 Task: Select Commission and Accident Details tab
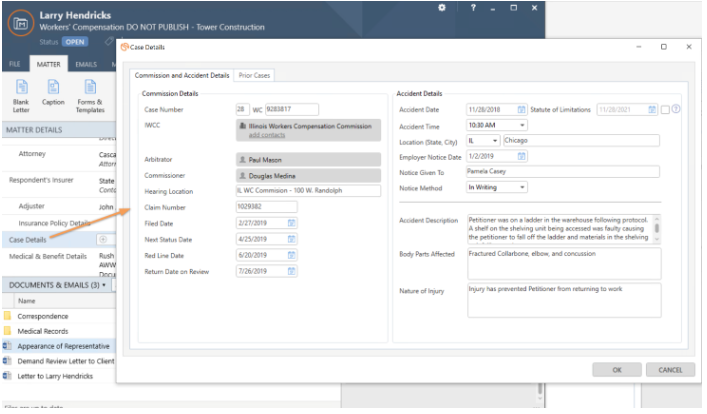tap(182, 75)
